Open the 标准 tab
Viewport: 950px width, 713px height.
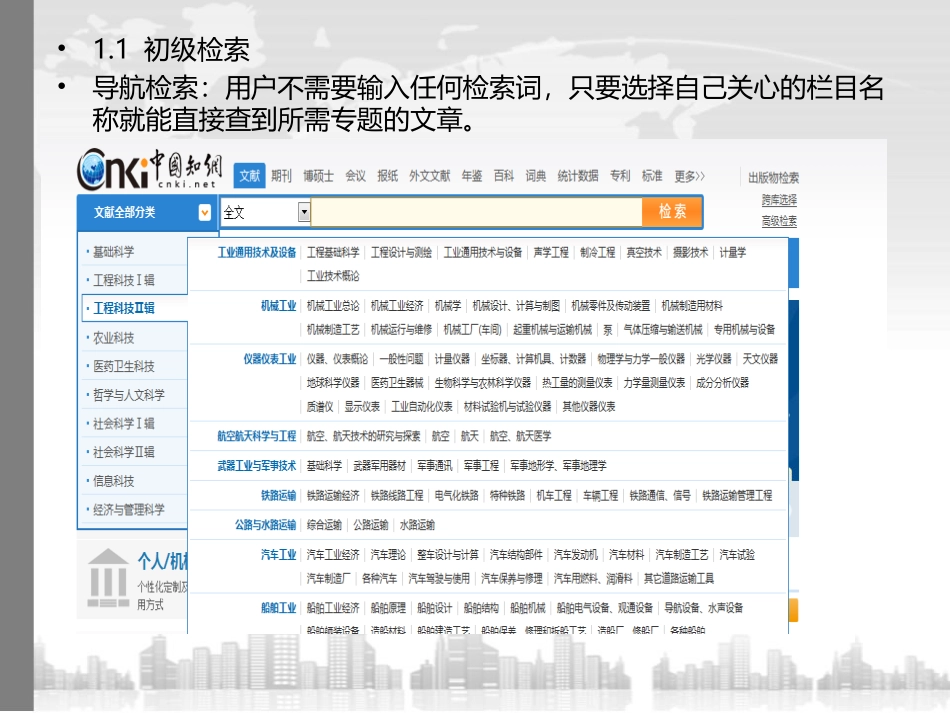[652, 176]
